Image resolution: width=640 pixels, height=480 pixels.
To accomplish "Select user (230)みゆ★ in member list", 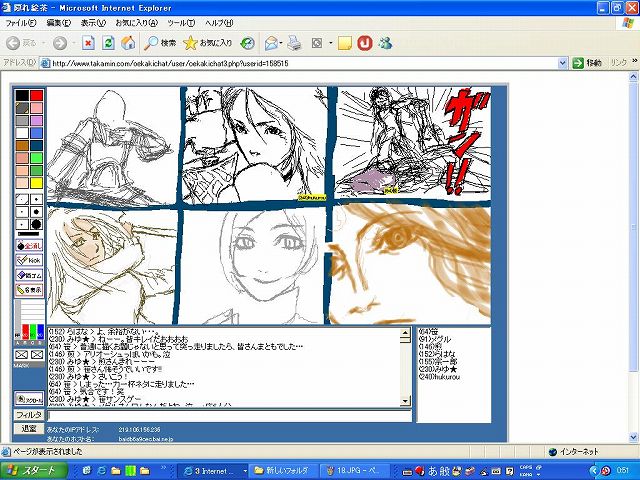I will pyautogui.click(x=438, y=369).
